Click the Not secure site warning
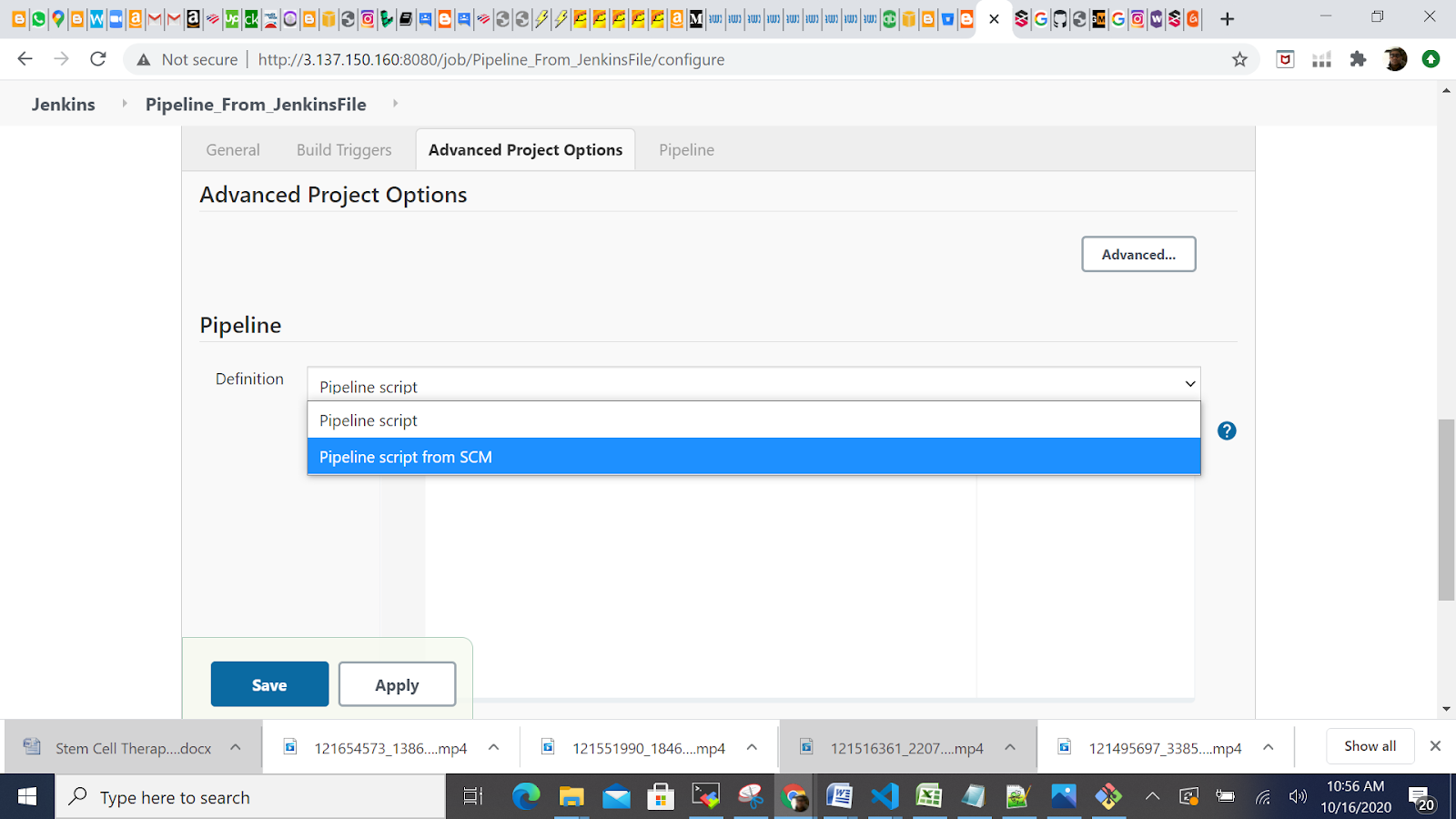Image resolution: width=1456 pixels, height=819 pixels. pos(187,59)
